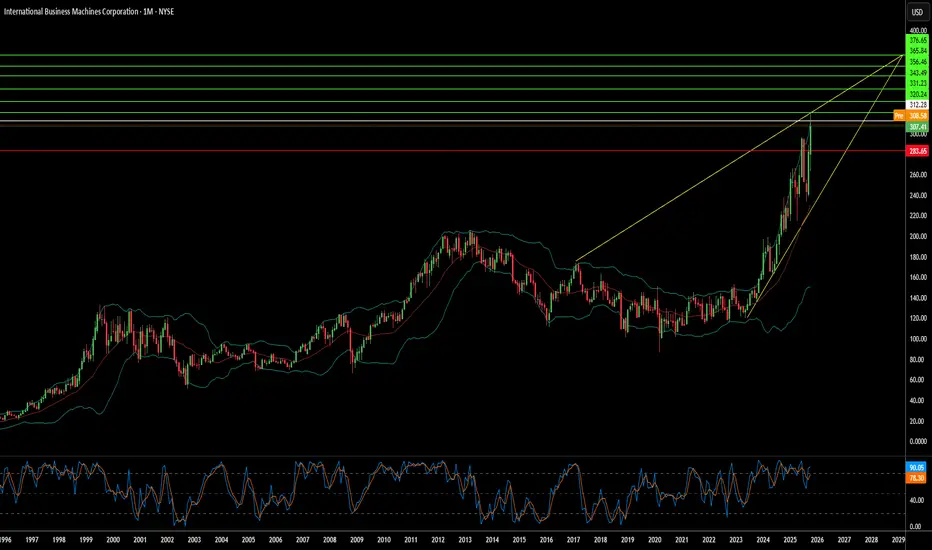The width and height of the screenshot is (932, 550).
Task: Select the 356.46 price level label
Action: pos(917,62)
